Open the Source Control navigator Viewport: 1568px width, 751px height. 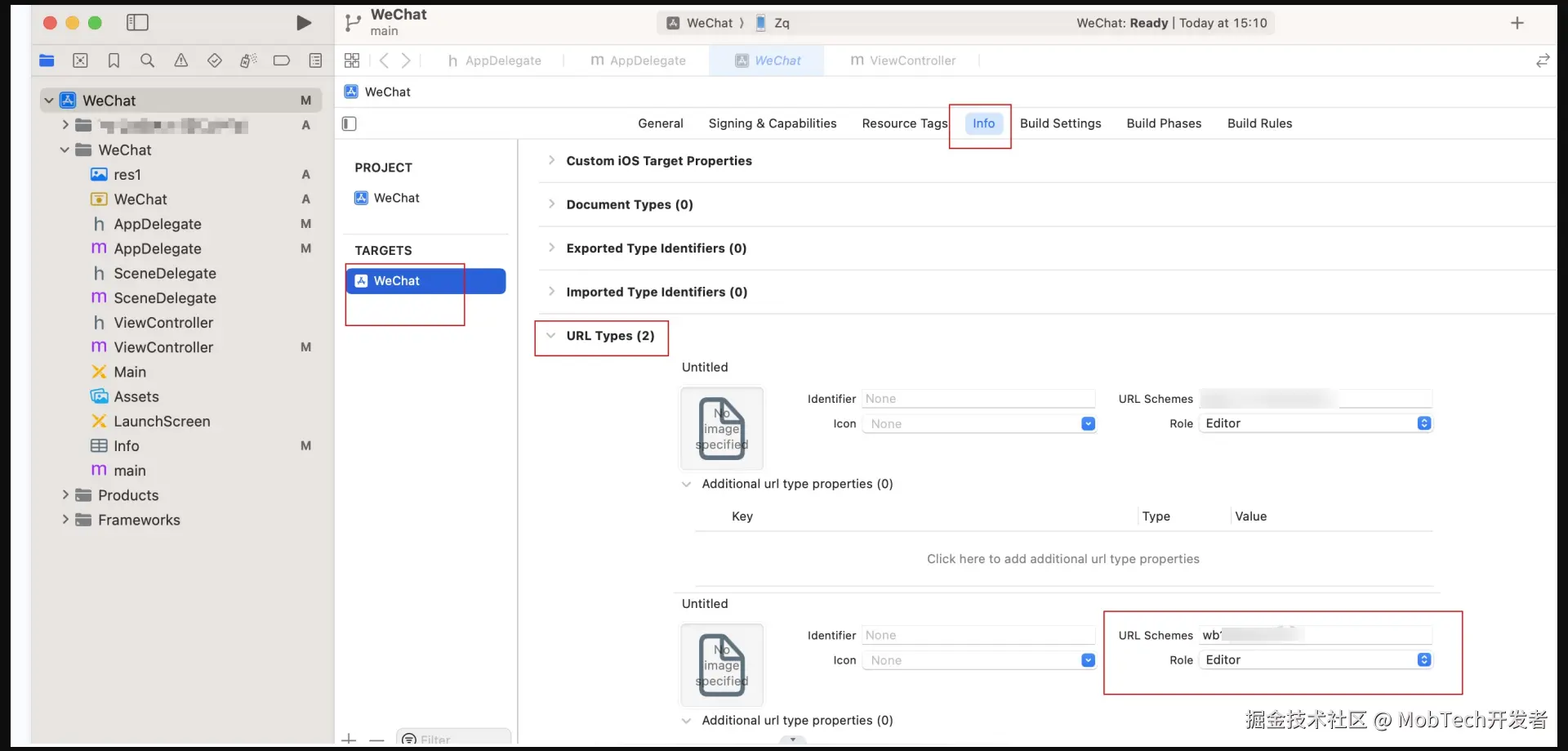pyautogui.click(x=80, y=60)
